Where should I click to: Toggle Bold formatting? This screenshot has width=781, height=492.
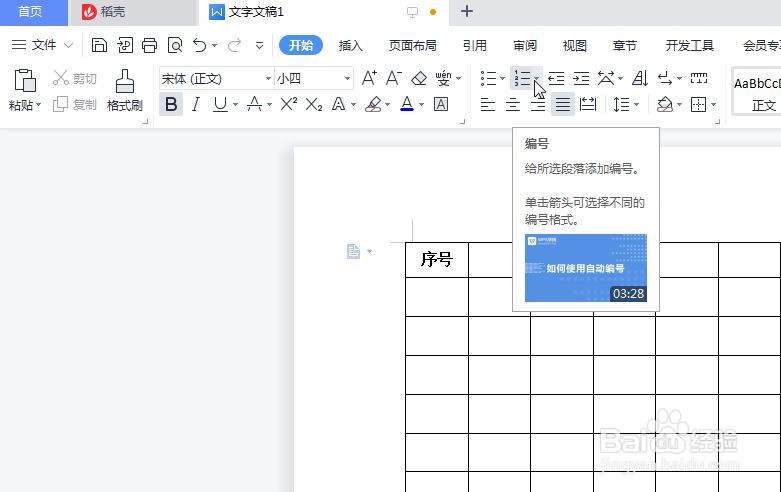coord(171,105)
